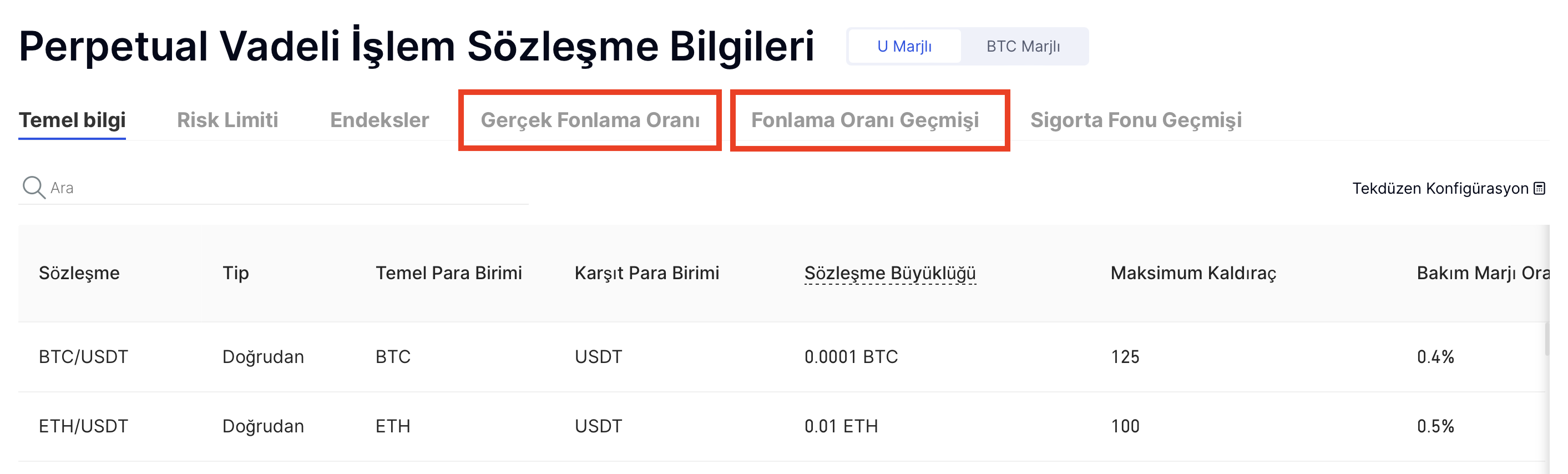Viewport: 1568px width, 474px height.
Task: Click the Sözleşme Büyüklüğü column header
Action: [x=890, y=273]
